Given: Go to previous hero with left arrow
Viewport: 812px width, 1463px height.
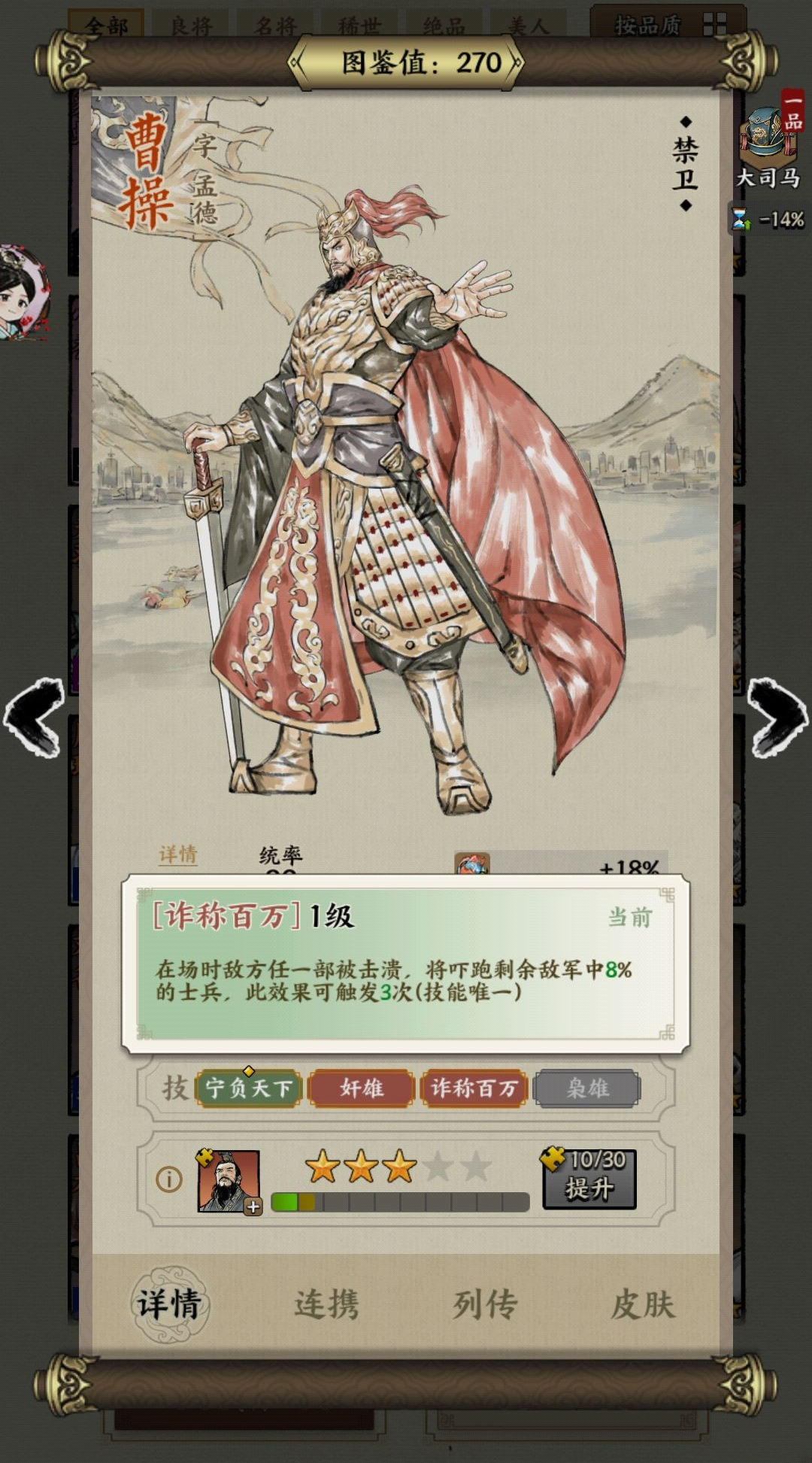Looking at the screenshot, I should (35, 718).
